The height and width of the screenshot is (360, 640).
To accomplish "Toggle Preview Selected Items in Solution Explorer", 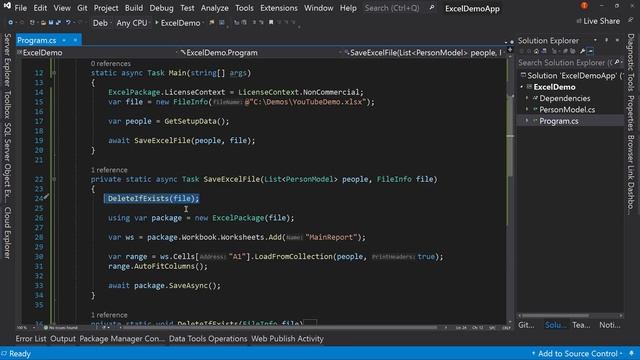I will point(590,51).
